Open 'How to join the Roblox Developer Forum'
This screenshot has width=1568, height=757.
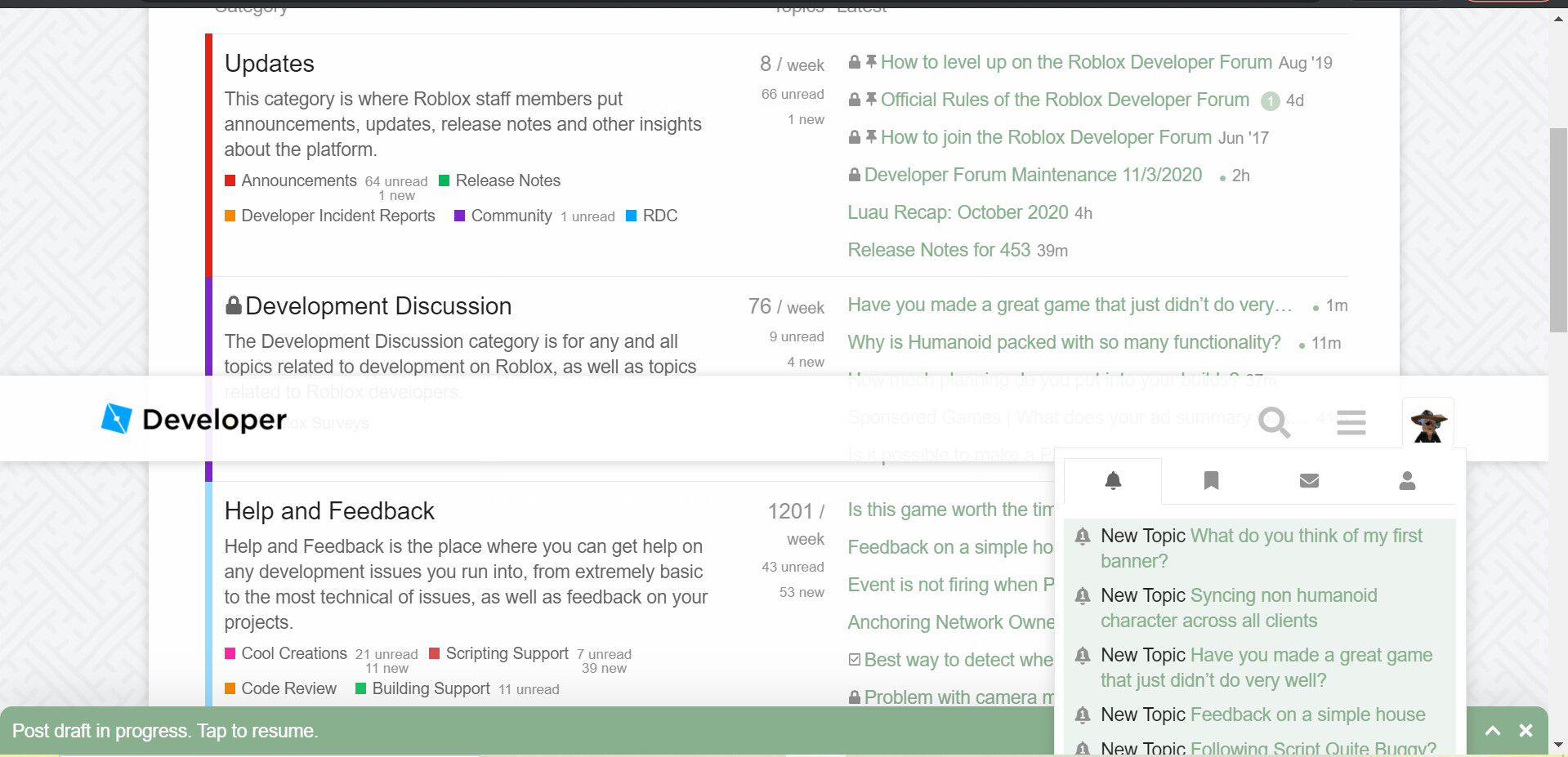click(1046, 137)
